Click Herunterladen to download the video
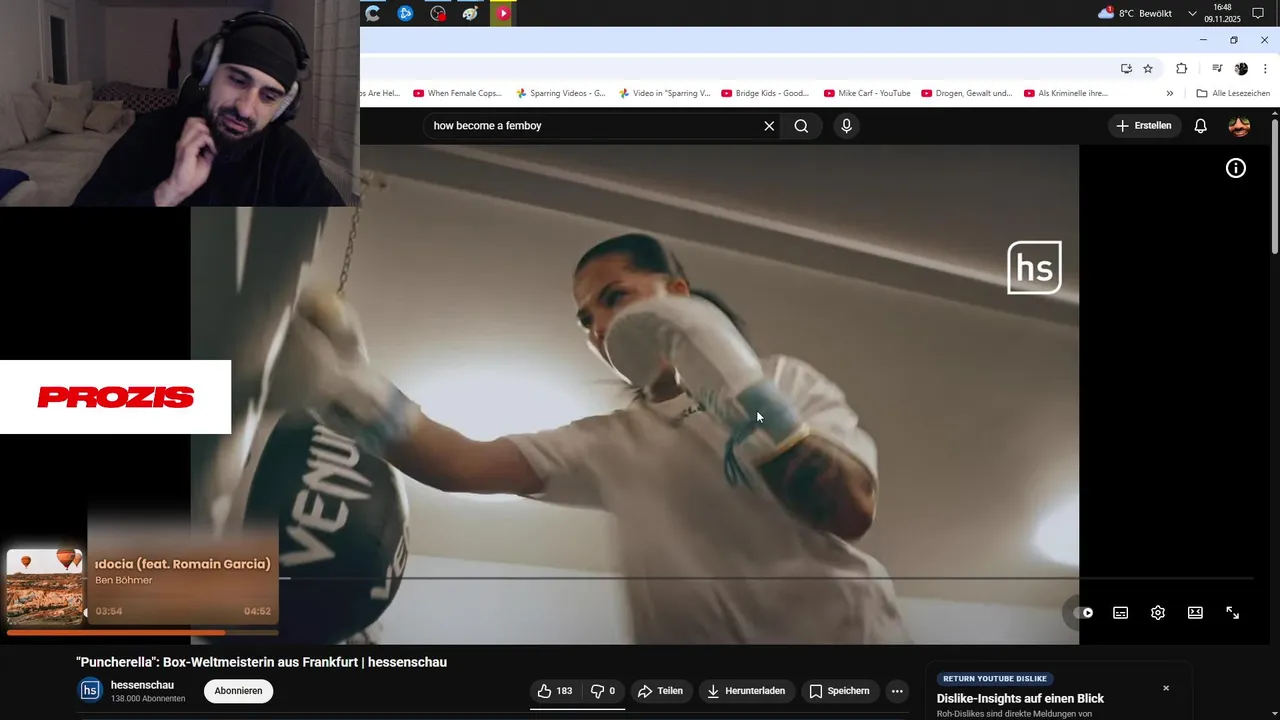 [746, 691]
